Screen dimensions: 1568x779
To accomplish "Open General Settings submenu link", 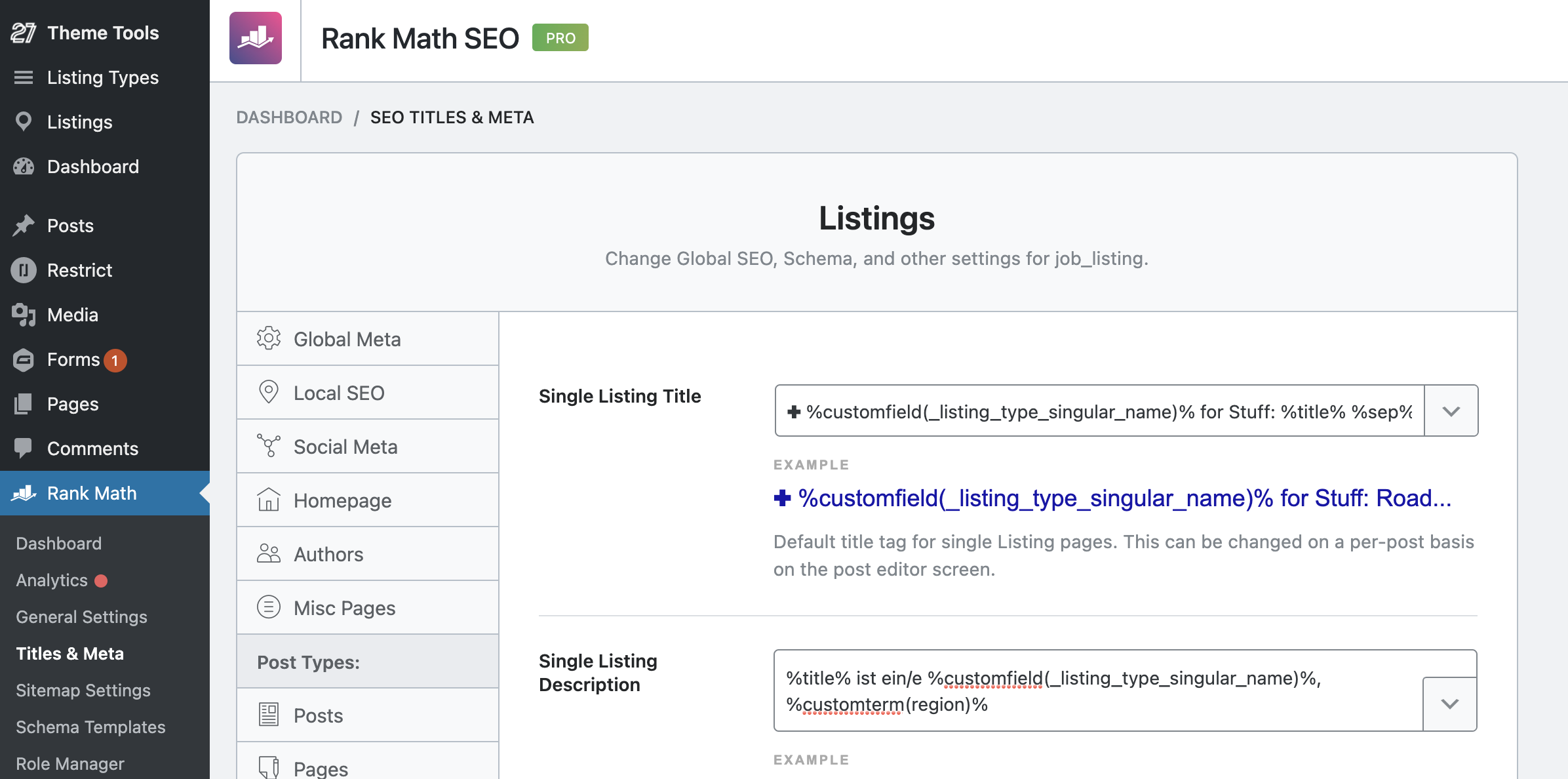I will tap(81, 617).
